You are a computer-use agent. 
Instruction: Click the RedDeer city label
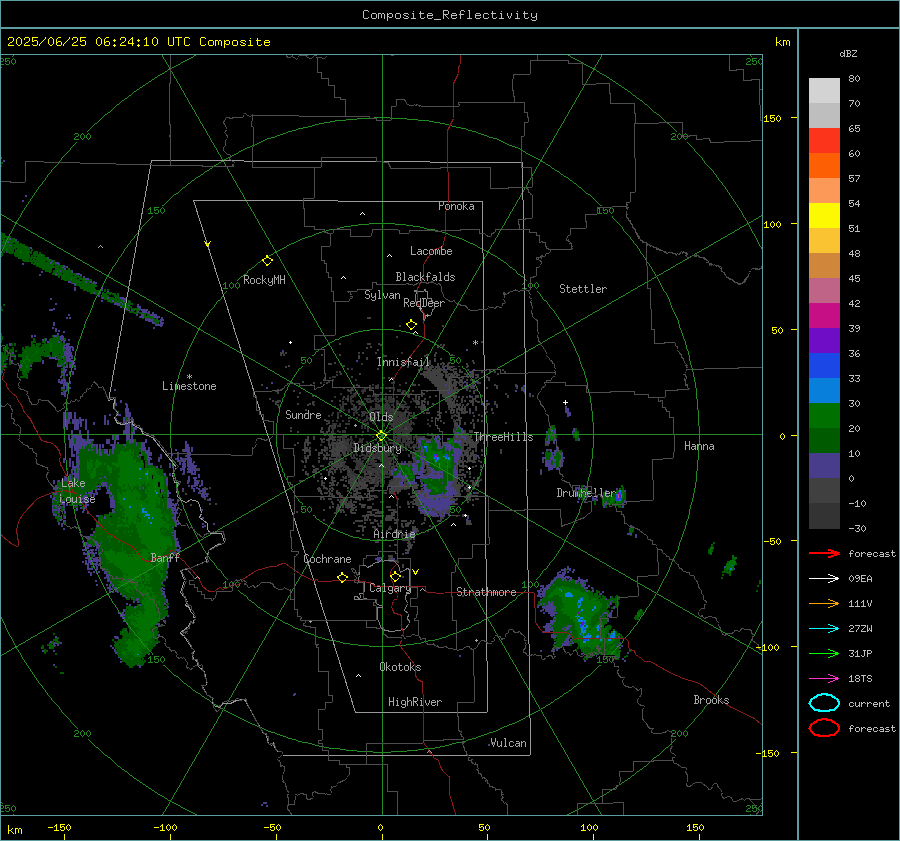coord(424,303)
